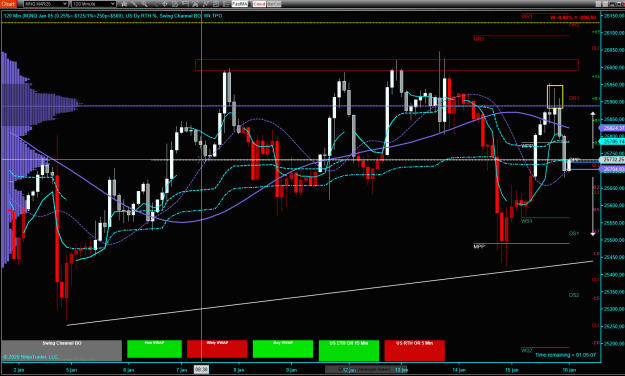Click the purple 25704.93 price marker
The width and height of the screenshot is (625, 376).
[613, 169]
